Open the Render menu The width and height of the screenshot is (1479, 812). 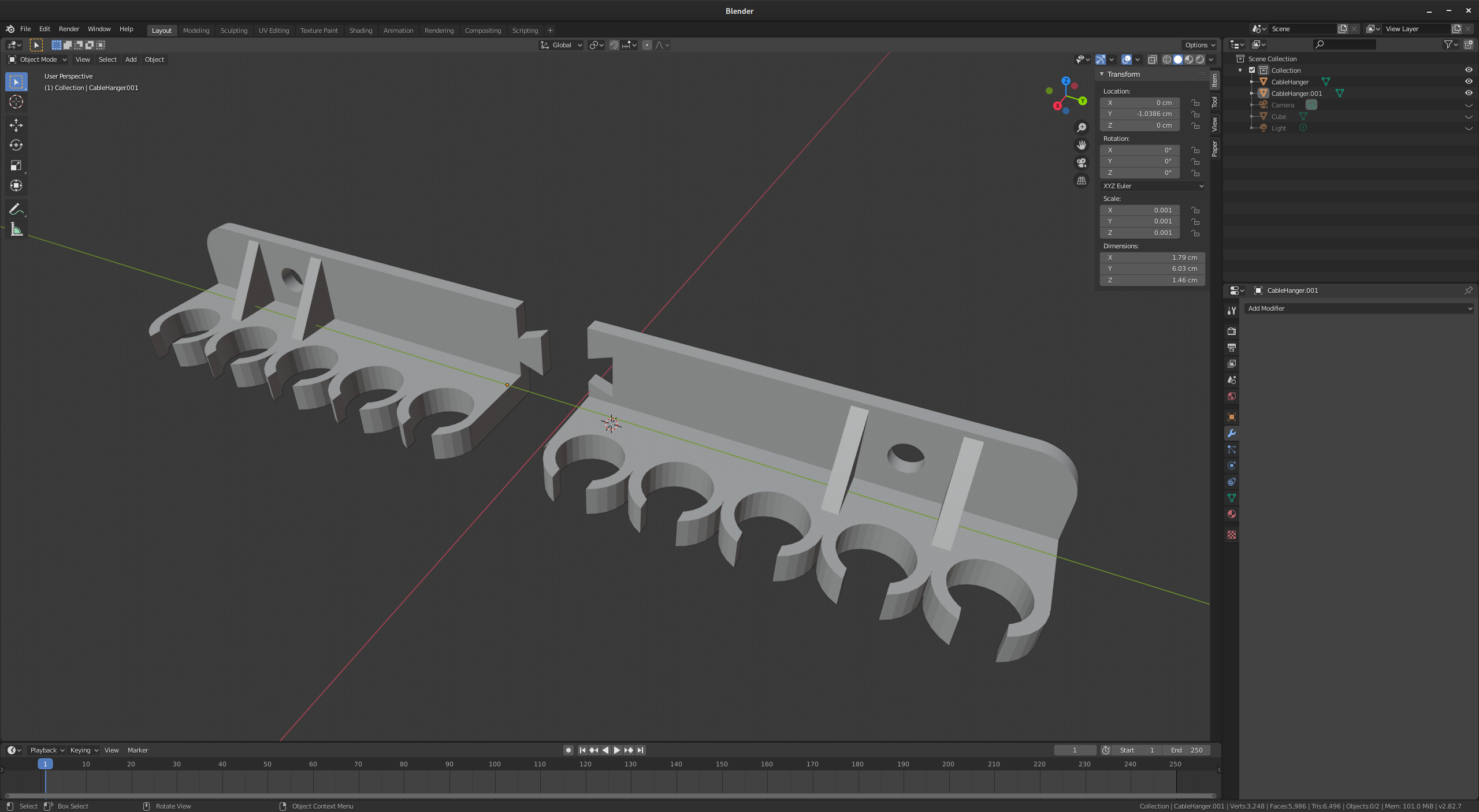(x=69, y=29)
